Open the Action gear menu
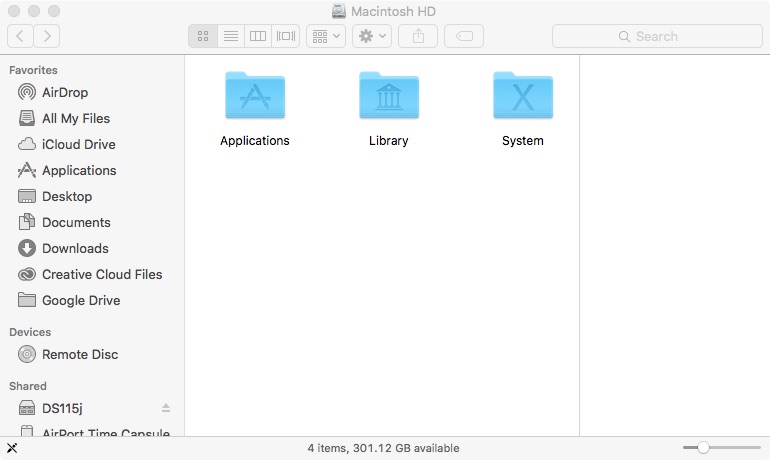The width and height of the screenshot is (770, 460). pos(372,36)
